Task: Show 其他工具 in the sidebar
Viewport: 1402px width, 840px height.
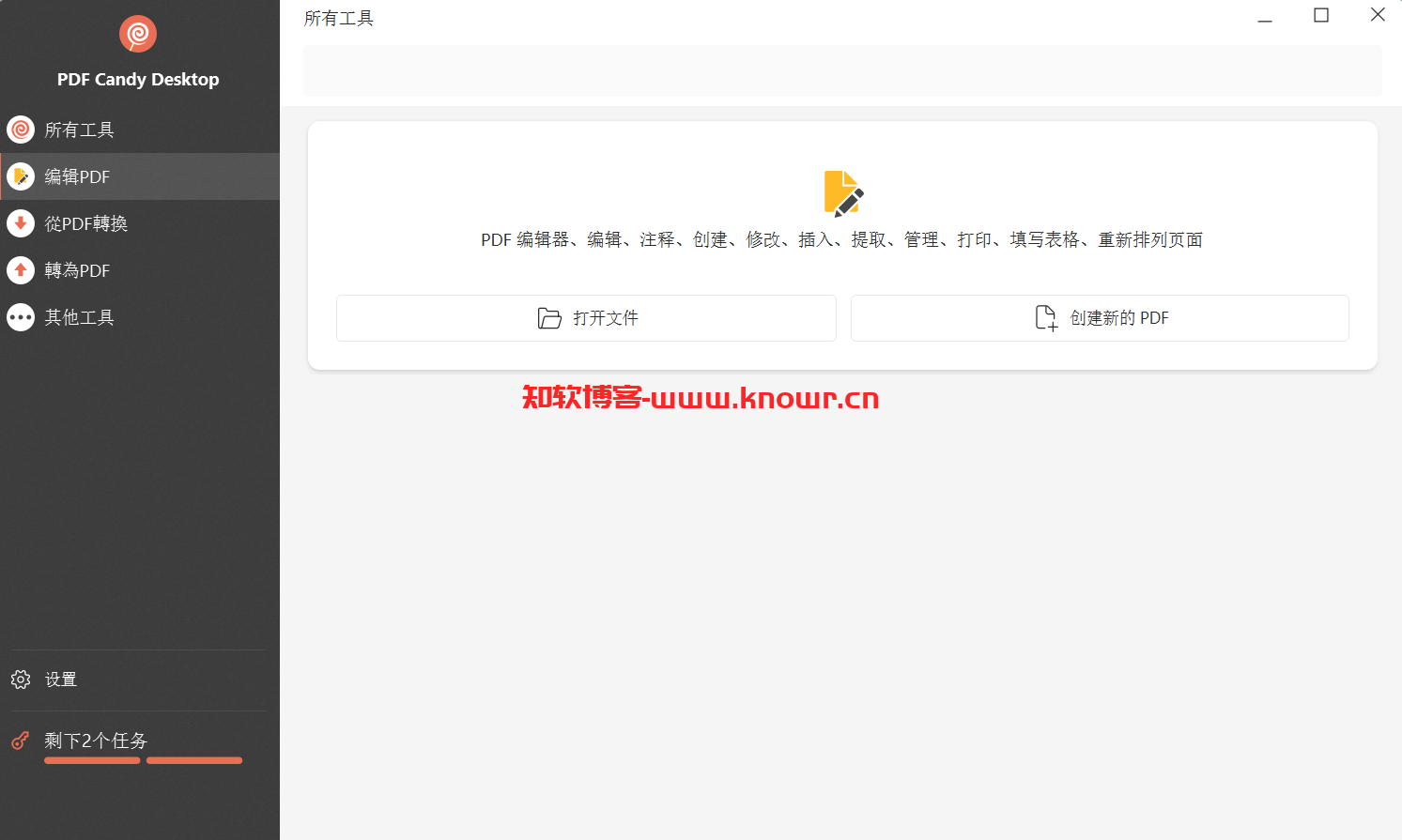Action: click(x=140, y=317)
